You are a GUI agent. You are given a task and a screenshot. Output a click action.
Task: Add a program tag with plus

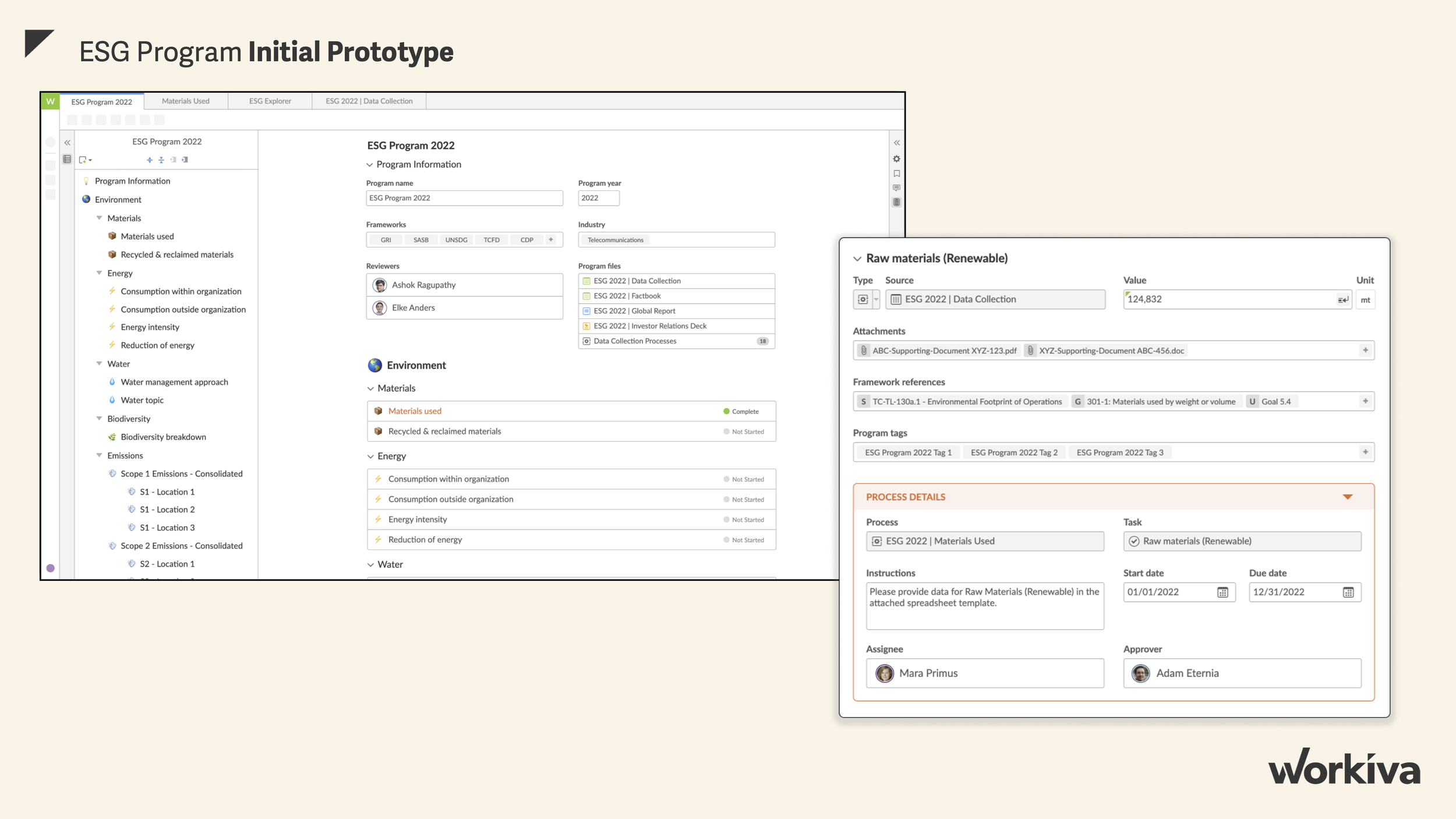(1365, 452)
